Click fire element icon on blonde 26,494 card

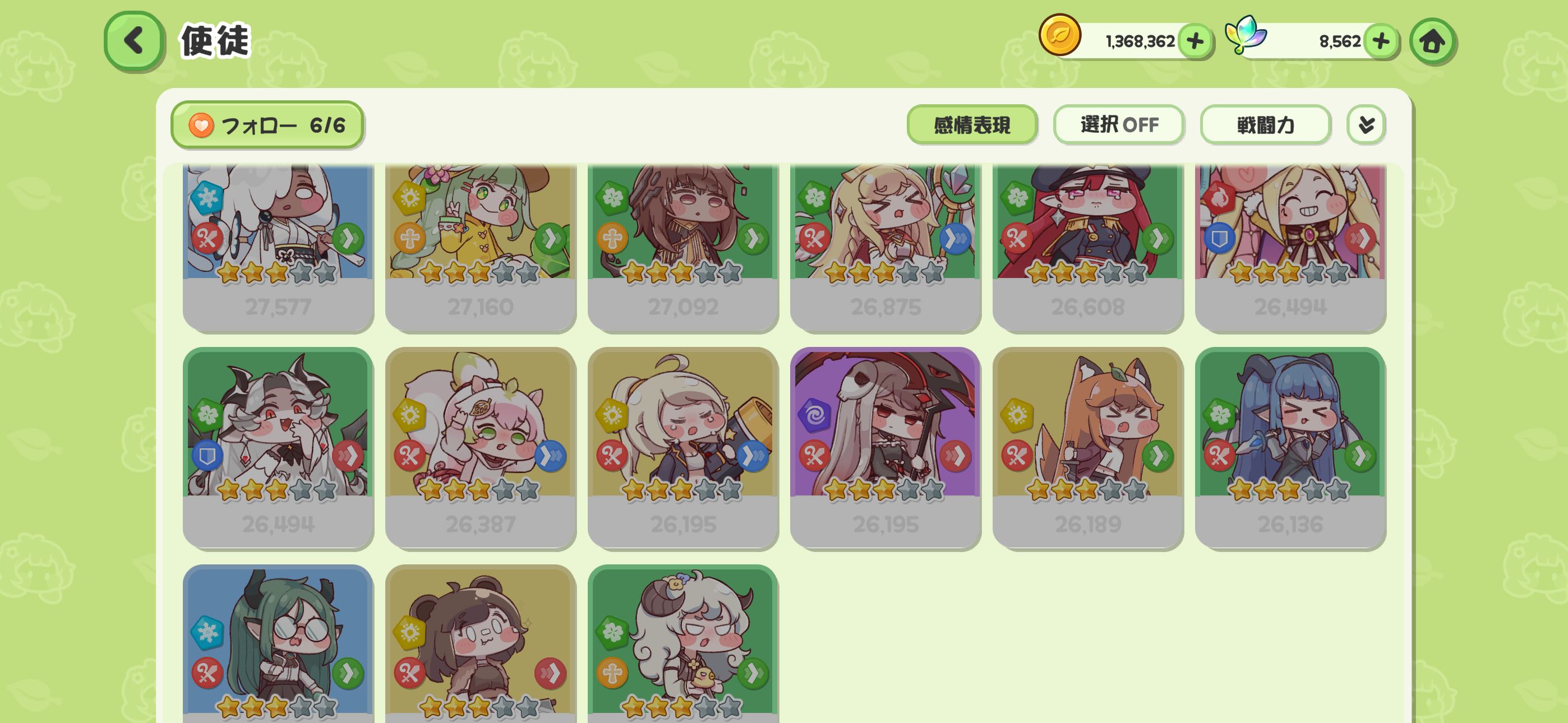click(1219, 198)
